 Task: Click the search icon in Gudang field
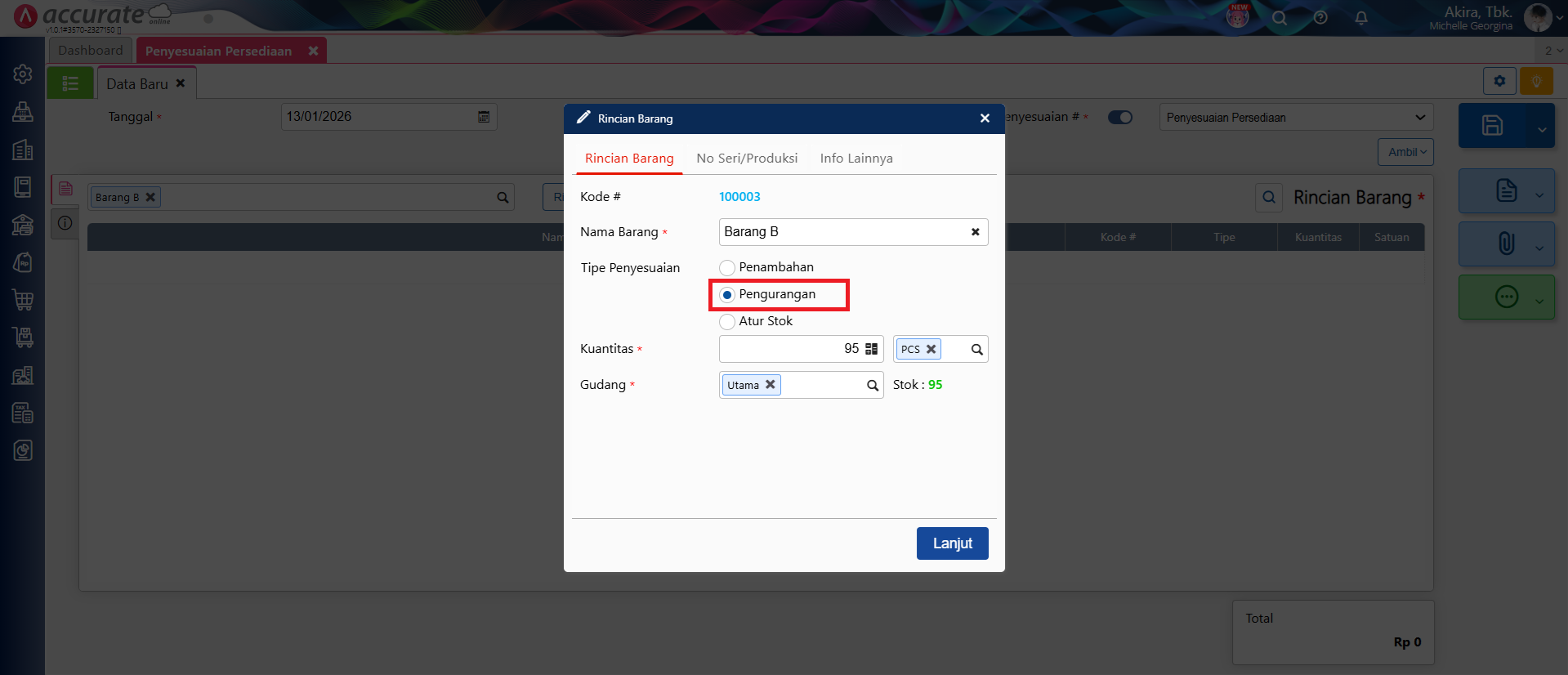pos(872,385)
